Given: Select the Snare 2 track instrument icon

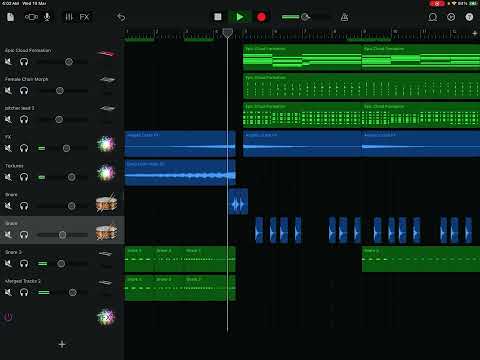Looking at the screenshot, I should [106, 255].
